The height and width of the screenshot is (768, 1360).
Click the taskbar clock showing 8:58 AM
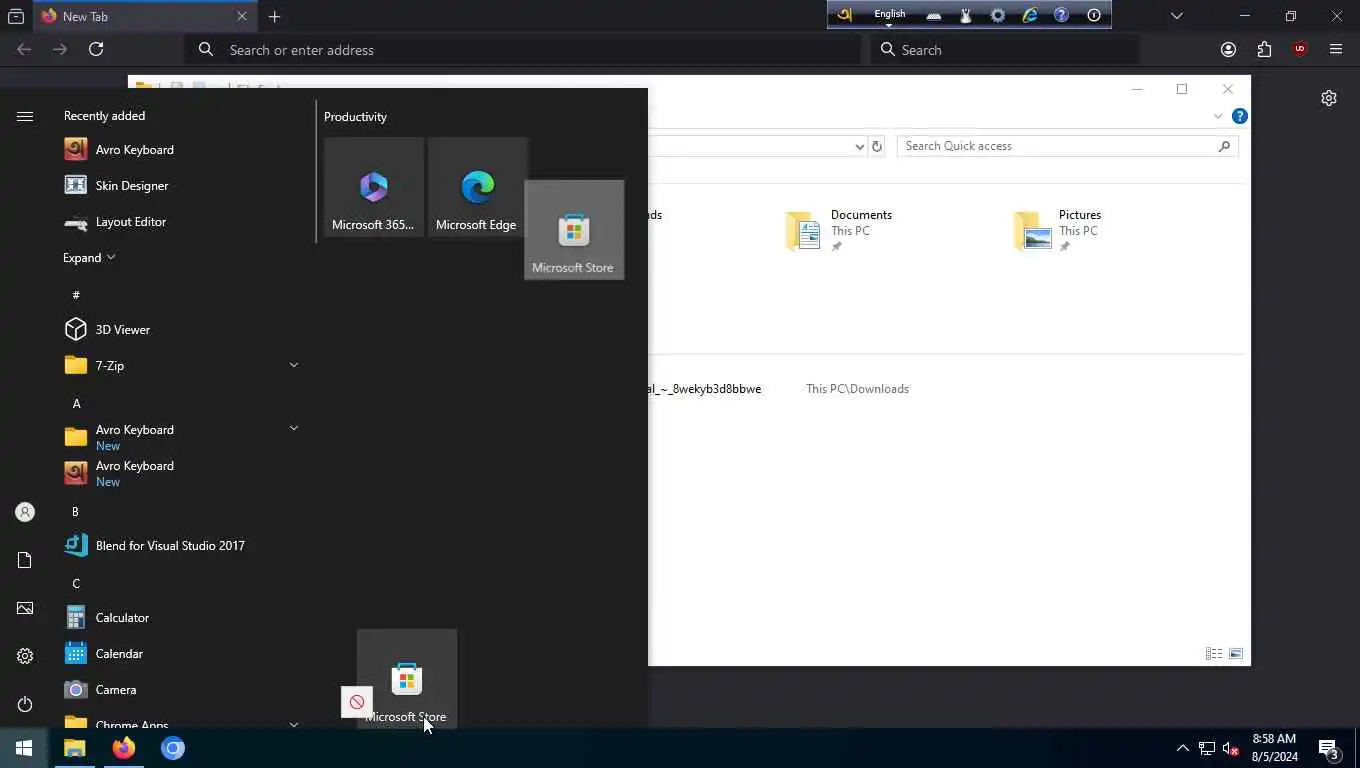[1274, 748]
